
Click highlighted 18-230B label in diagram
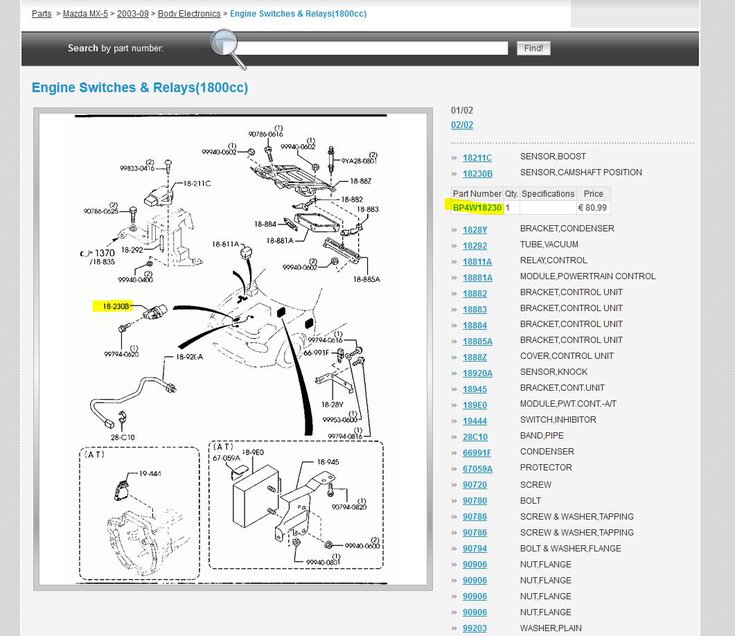click(x=115, y=307)
